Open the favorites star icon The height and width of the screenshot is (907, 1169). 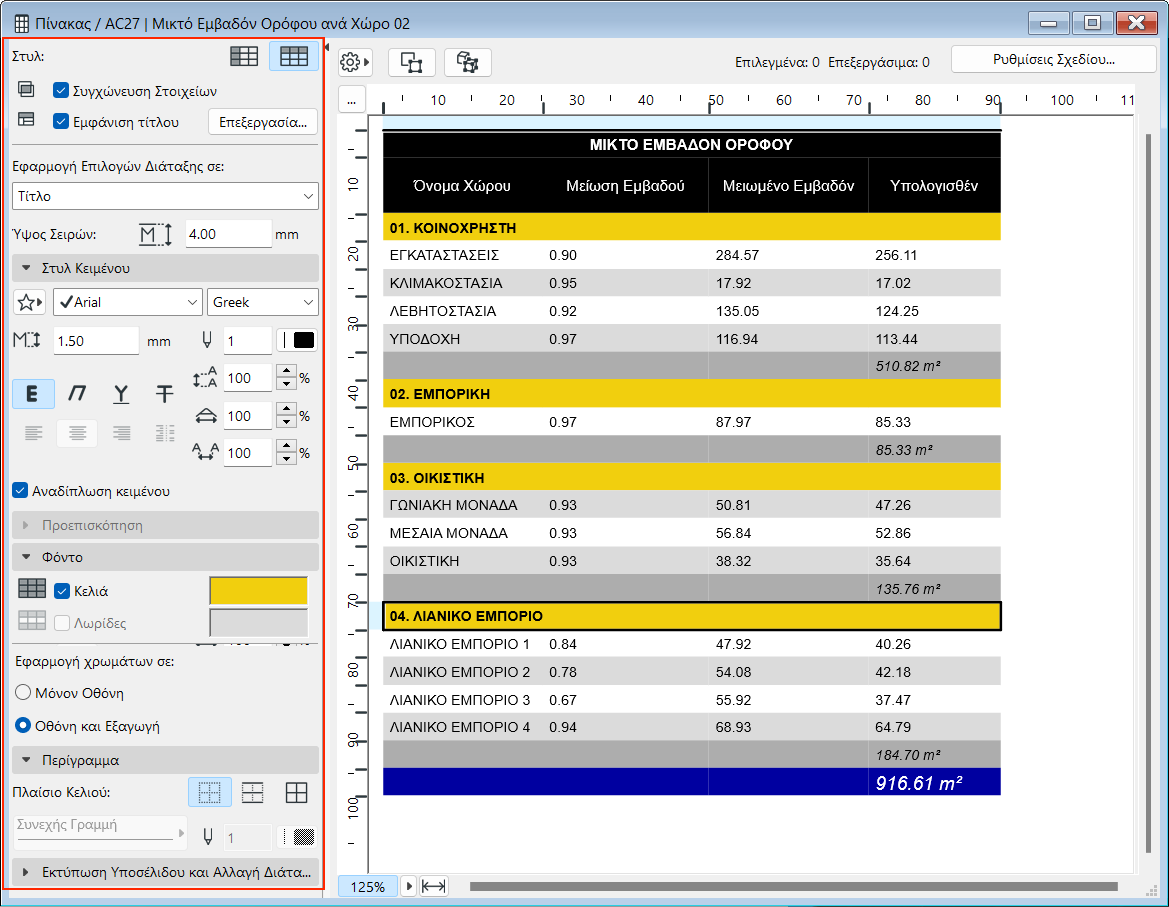tap(30, 302)
